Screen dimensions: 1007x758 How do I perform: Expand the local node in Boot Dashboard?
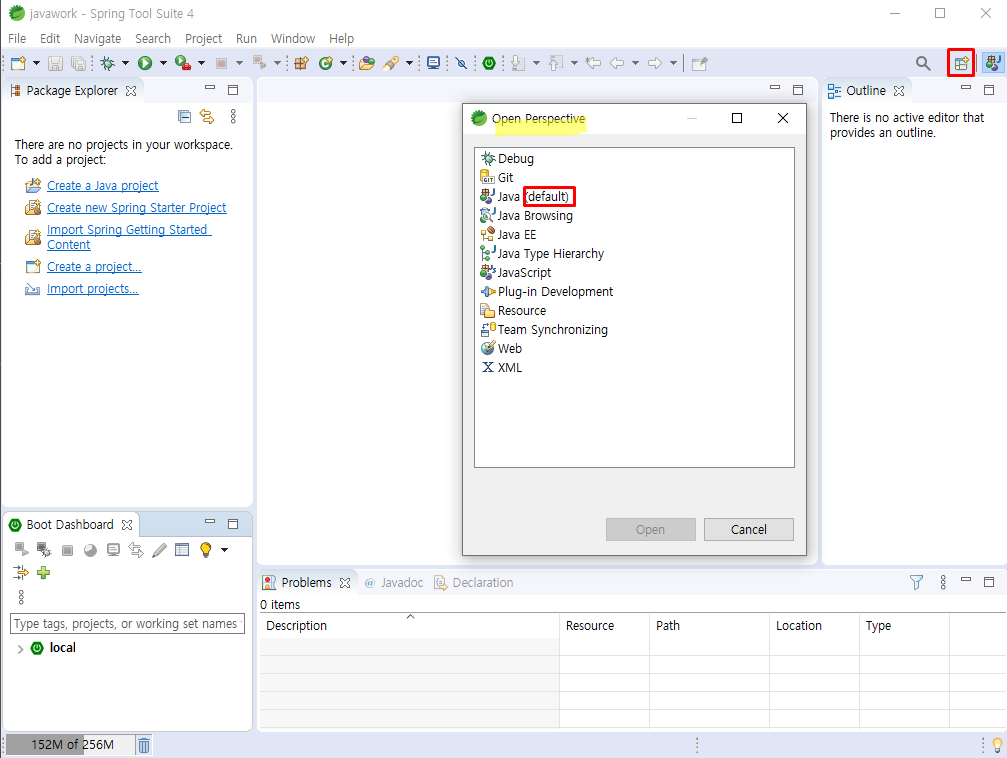(x=21, y=649)
